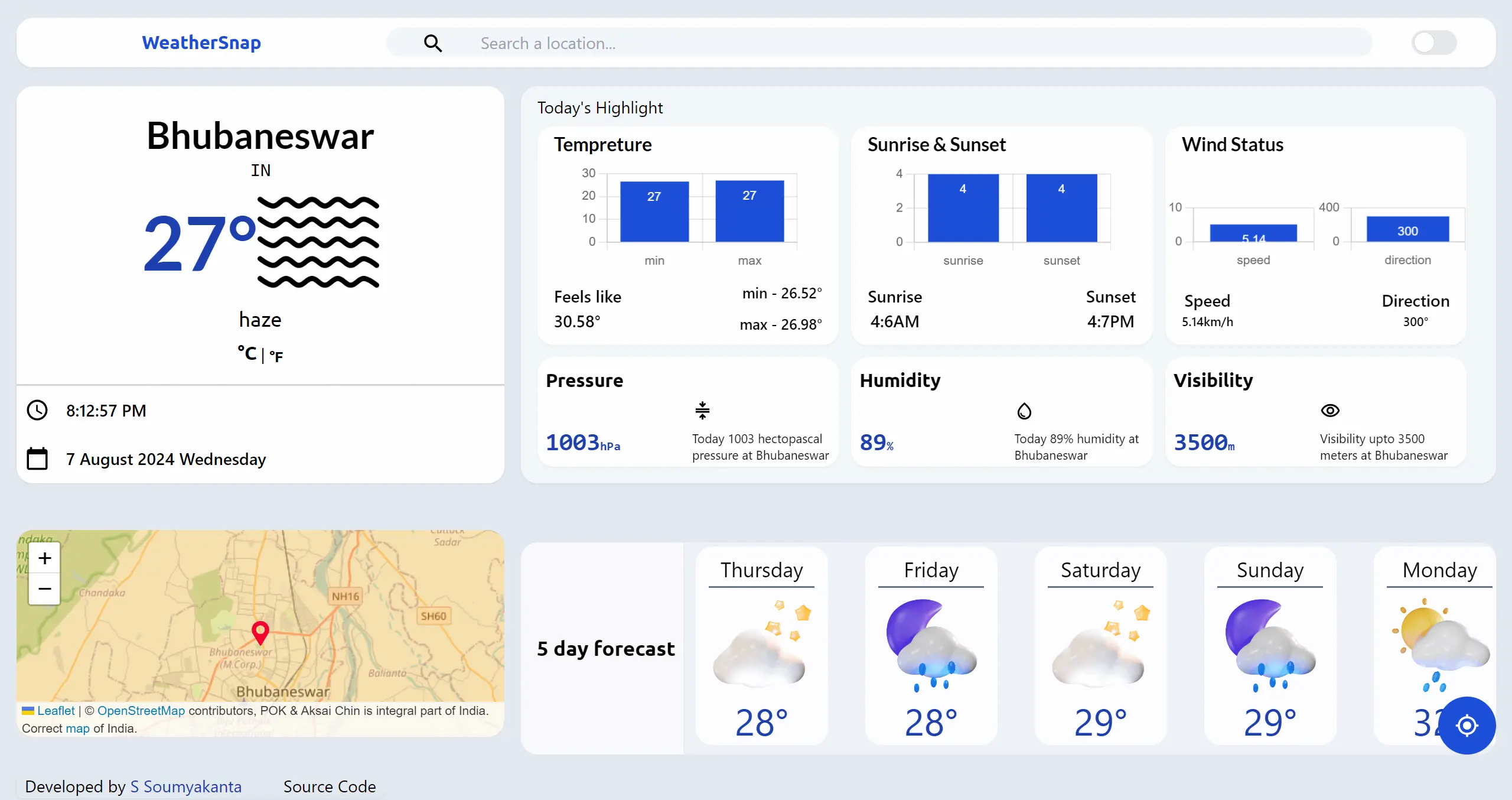Open the OpenStreetMap link

[141, 711]
